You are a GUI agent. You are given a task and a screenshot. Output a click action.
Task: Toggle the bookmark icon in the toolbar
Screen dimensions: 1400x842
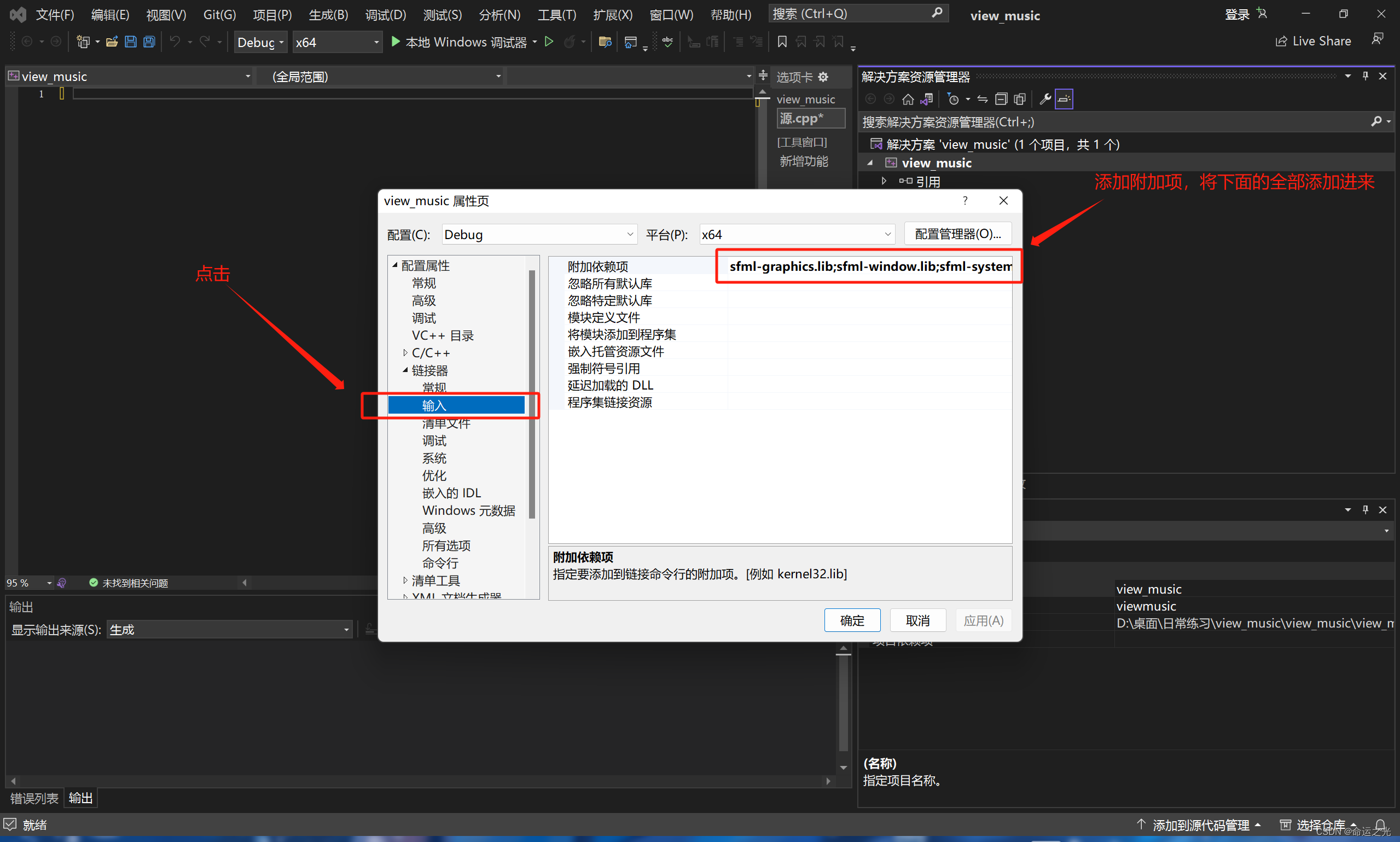tap(782, 42)
